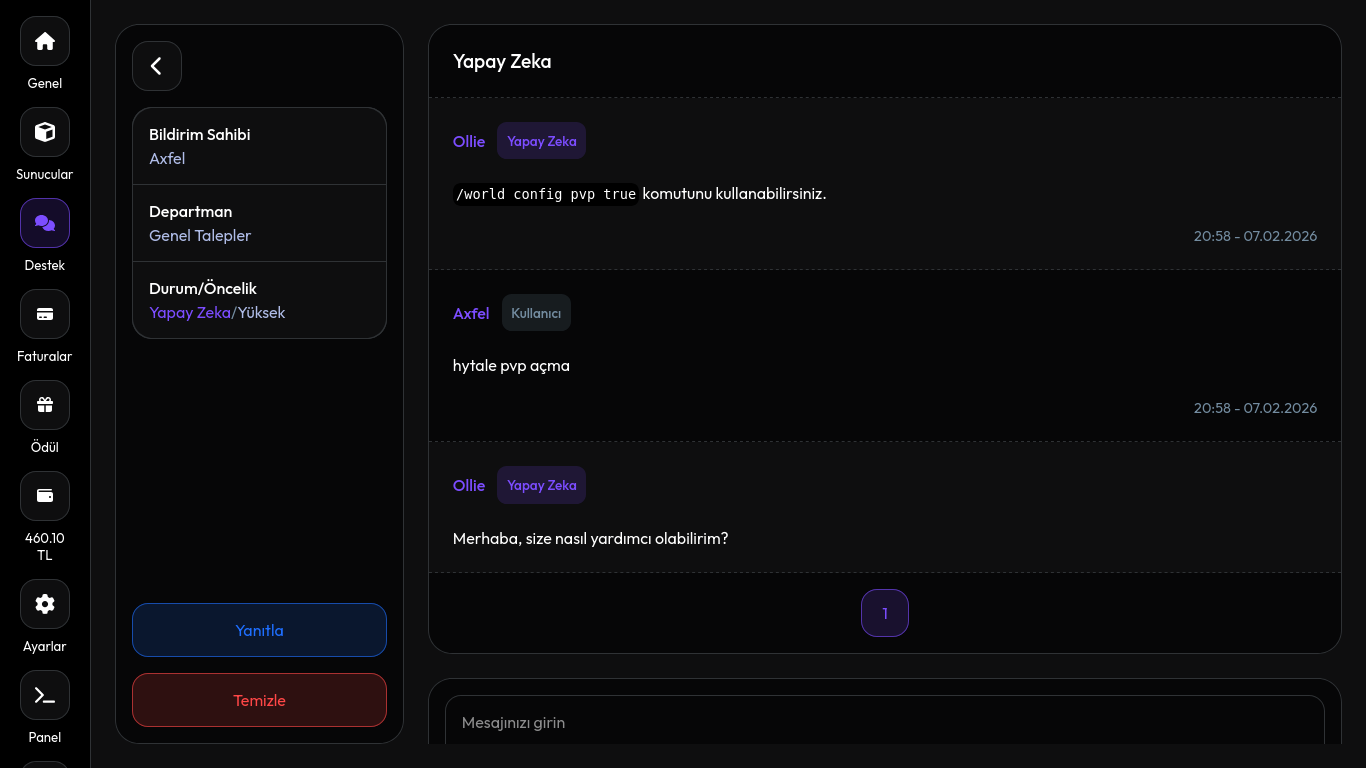Open the Genel home icon
The image size is (1366, 768).
point(45,41)
